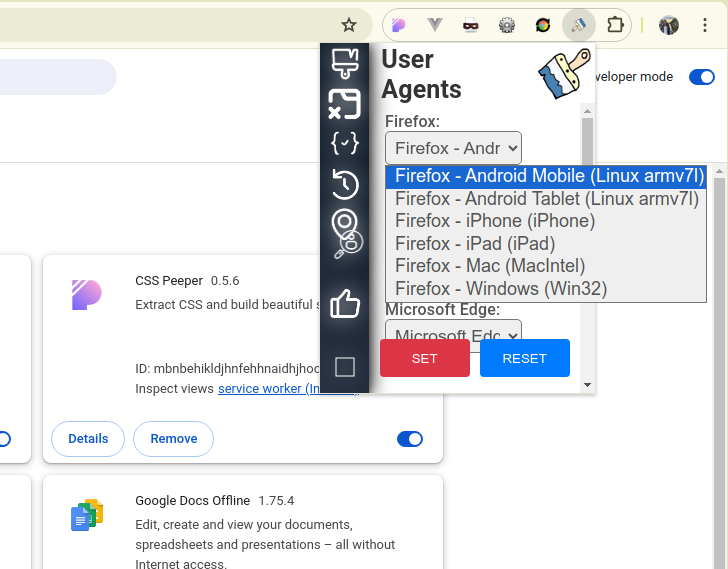Click the location pin search icon
This screenshot has width=728, height=569.
[346, 232]
